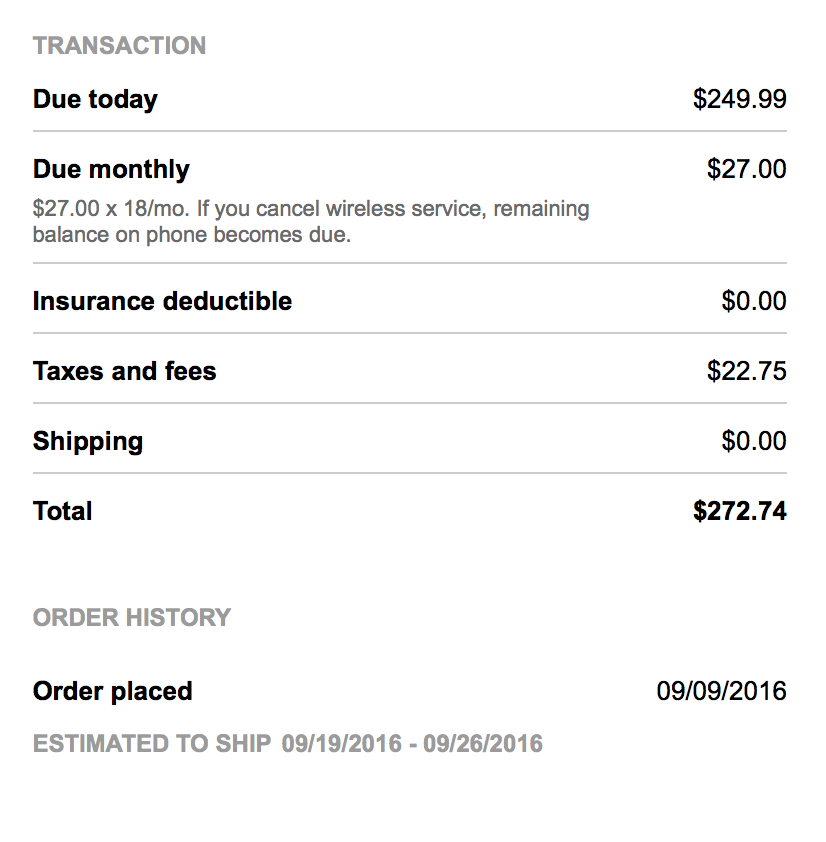Select the Order placed label
The height and width of the screenshot is (842, 826).
[112, 691]
